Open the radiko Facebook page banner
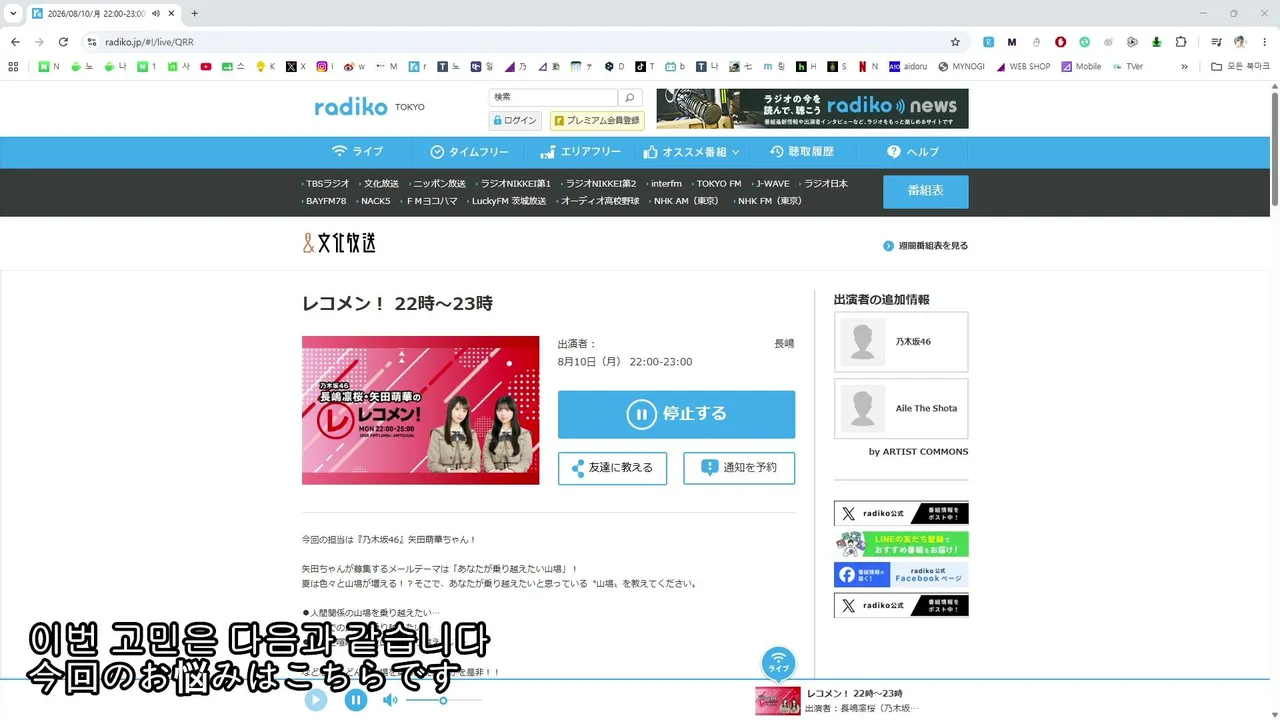This screenshot has height=720, width=1280. pos(901,575)
